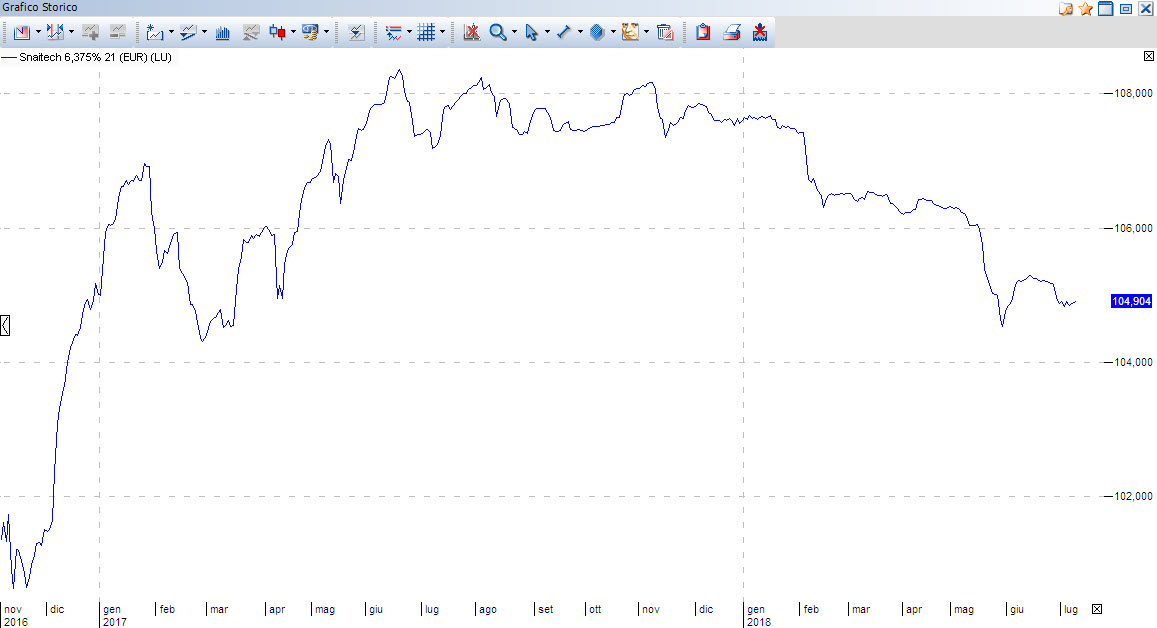Image resolution: width=1157 pixels, height=628 pixels.
Task: Click the 104,904 current price label
Action: (x=1131, y=301)
